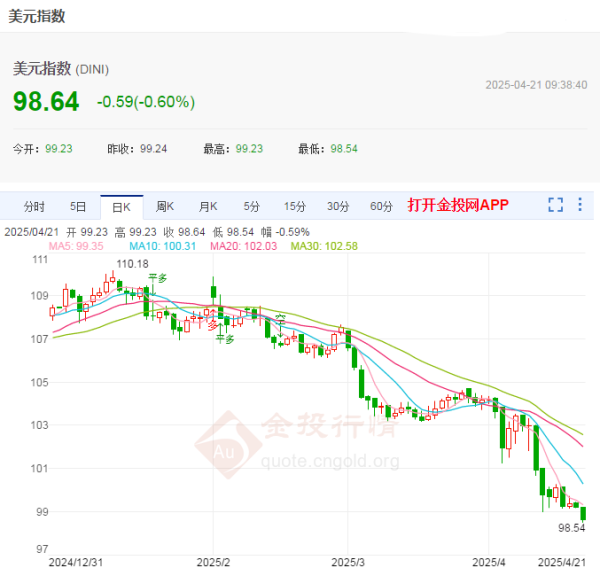Click the change value -0.59(-0.60%)
Screen dimensions: 600x568
coord(146,102)
